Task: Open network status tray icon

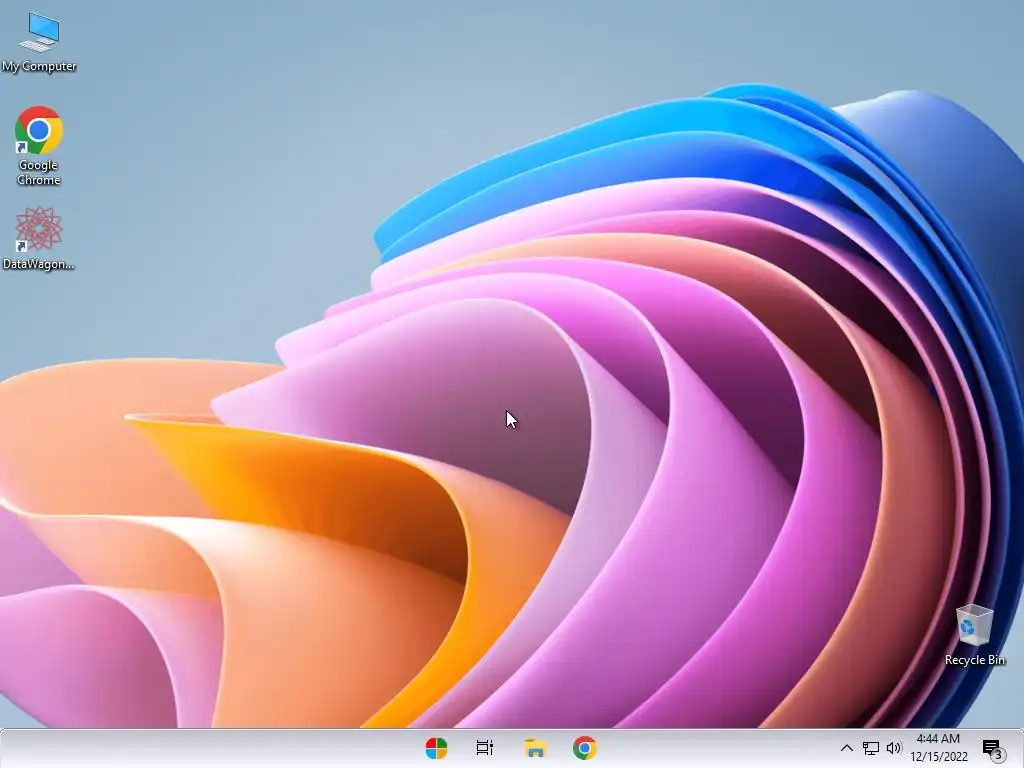Action: click(x=871, y=748)
